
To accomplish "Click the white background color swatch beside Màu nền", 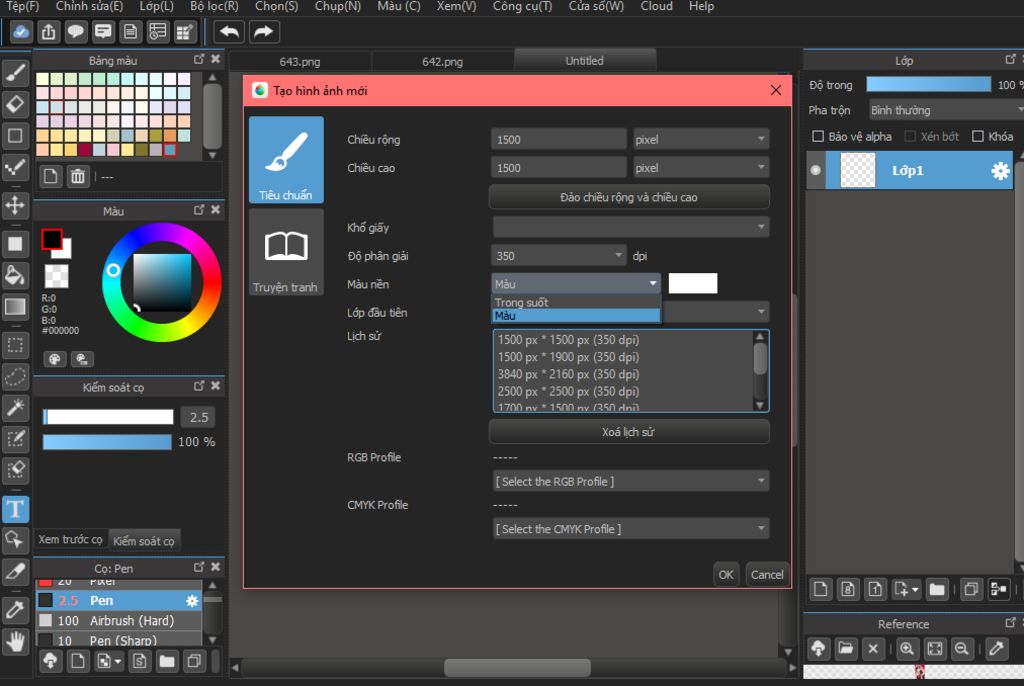I will click(x=693, y=284).
